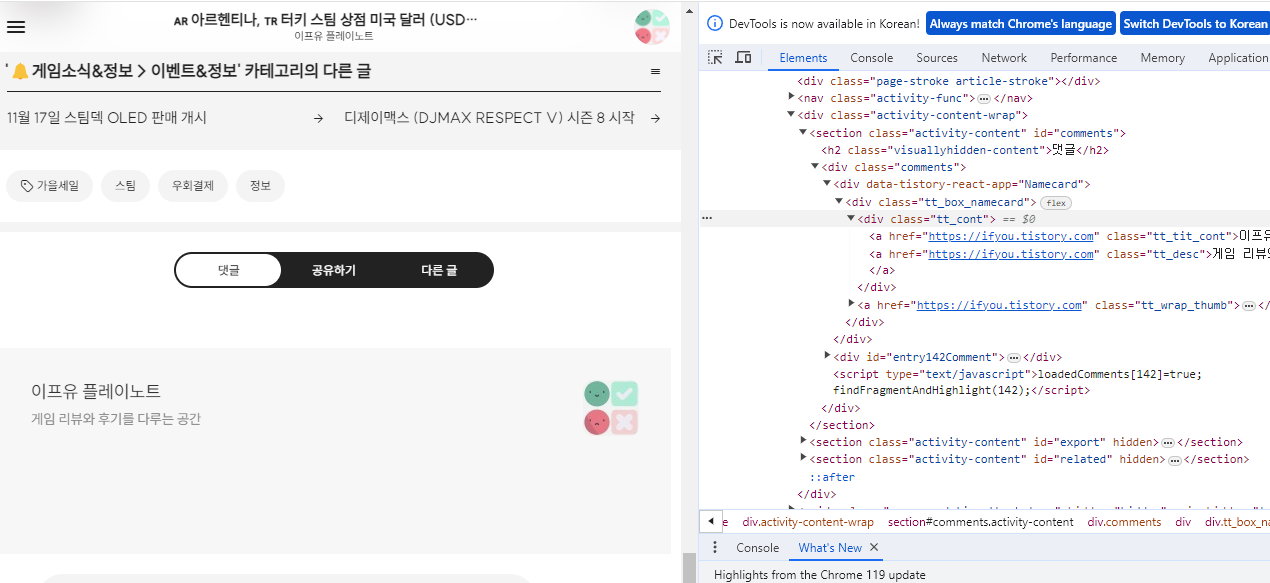Toggle the device toolbar icon
The width and height of the screenshot is (1270, 583).
(743, 58)
